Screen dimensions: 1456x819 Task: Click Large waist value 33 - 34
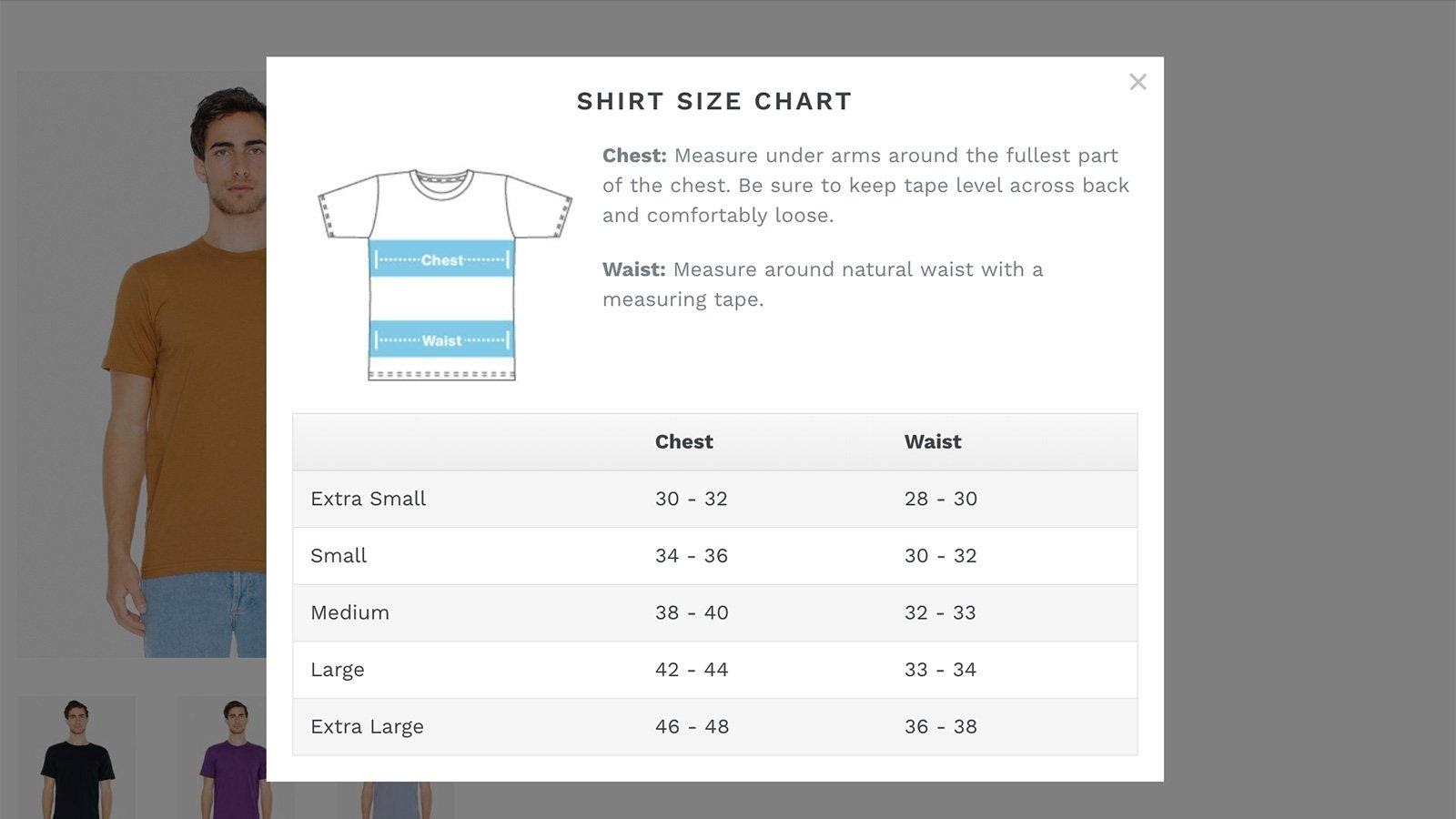[x=940, y=670]
